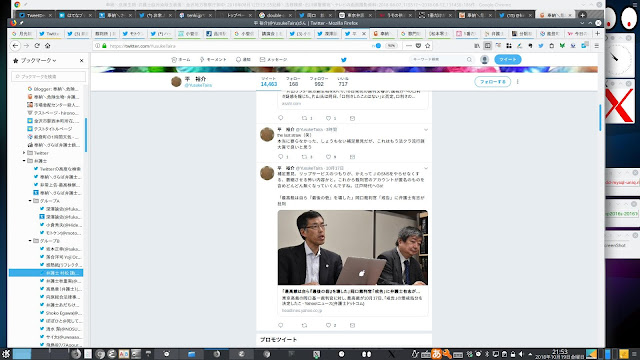640x360 pixels.
Task: Click the フォローする button
Action: click(x=492, y=82)
